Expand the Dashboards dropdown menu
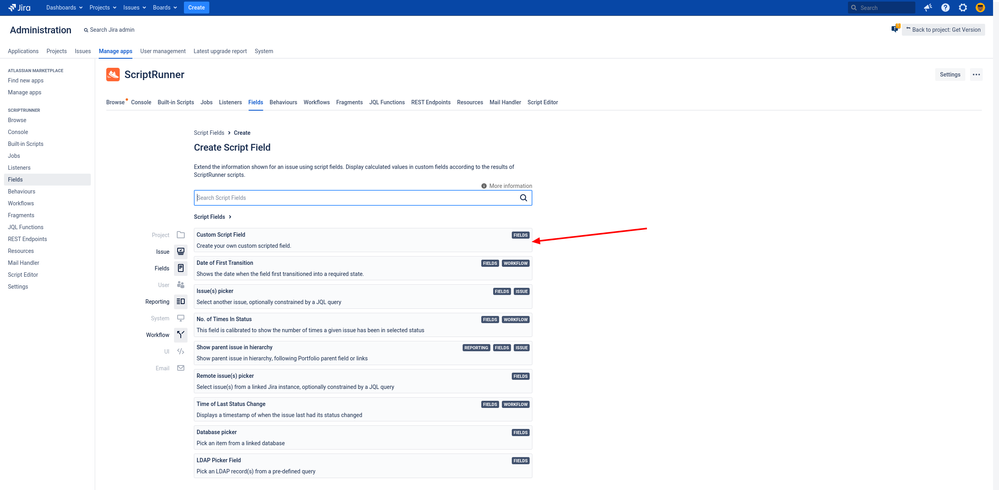 64,8
